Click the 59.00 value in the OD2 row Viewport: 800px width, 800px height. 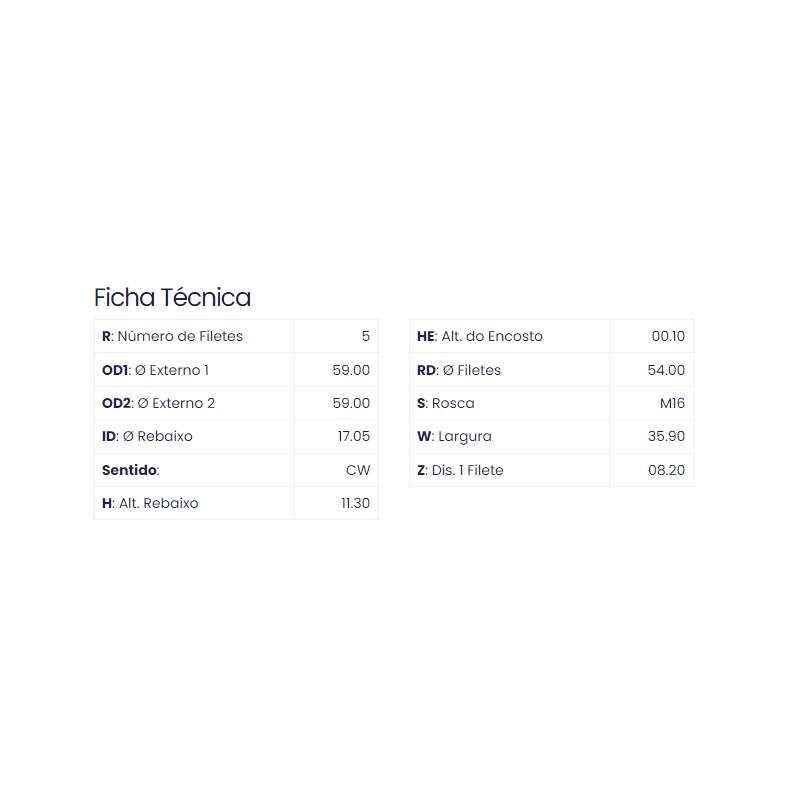(x=351, y=404)
